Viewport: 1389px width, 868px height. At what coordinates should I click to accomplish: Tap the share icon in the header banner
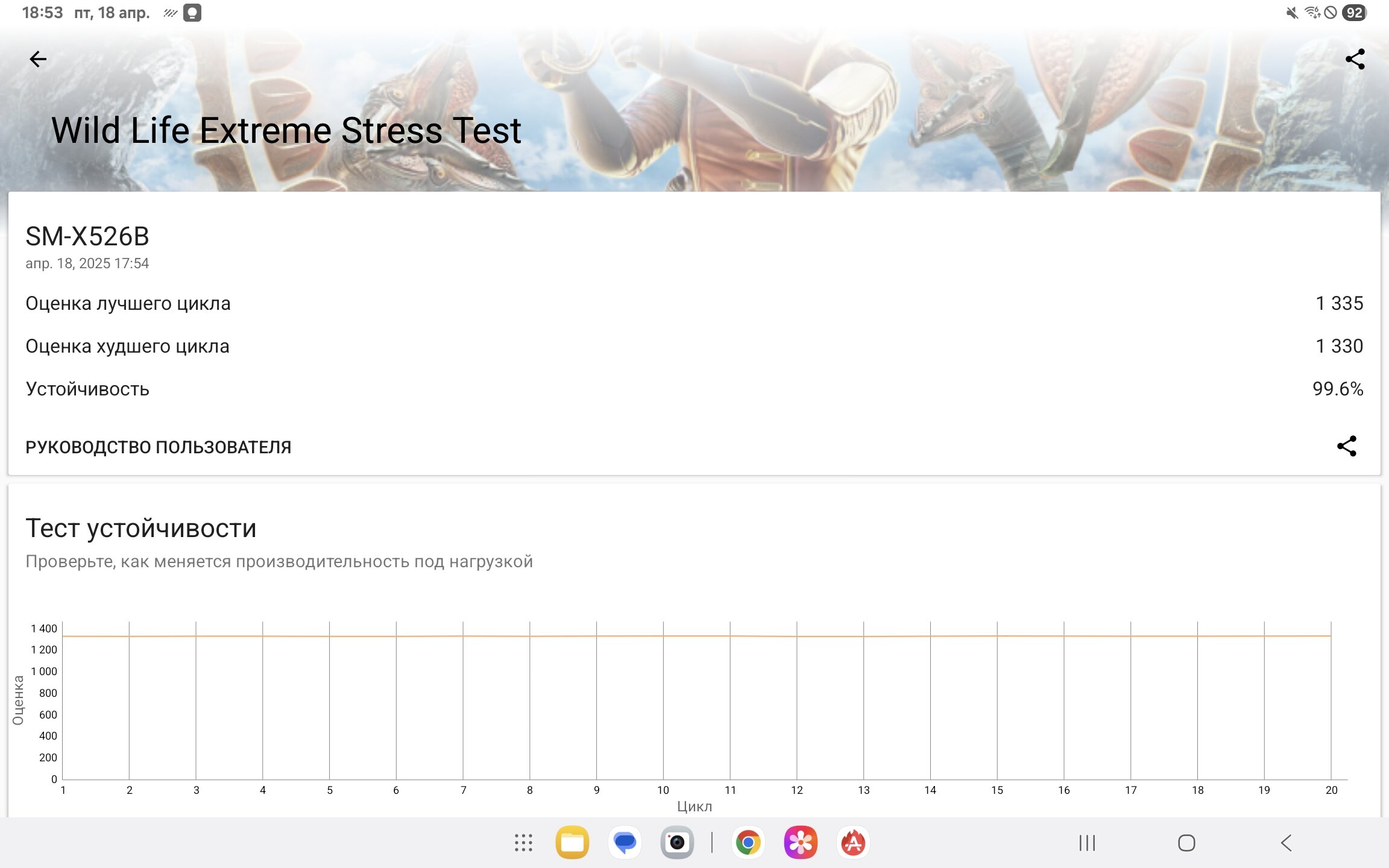click(x=1355, y=59)
